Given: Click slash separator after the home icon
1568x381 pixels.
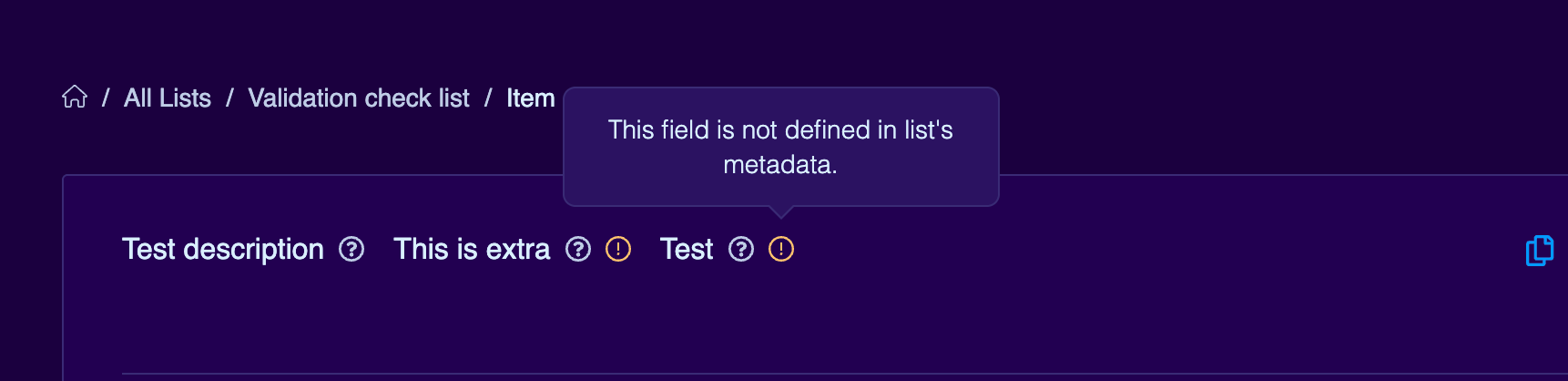Looking at the screenshot, I should [x=106, y=98].
